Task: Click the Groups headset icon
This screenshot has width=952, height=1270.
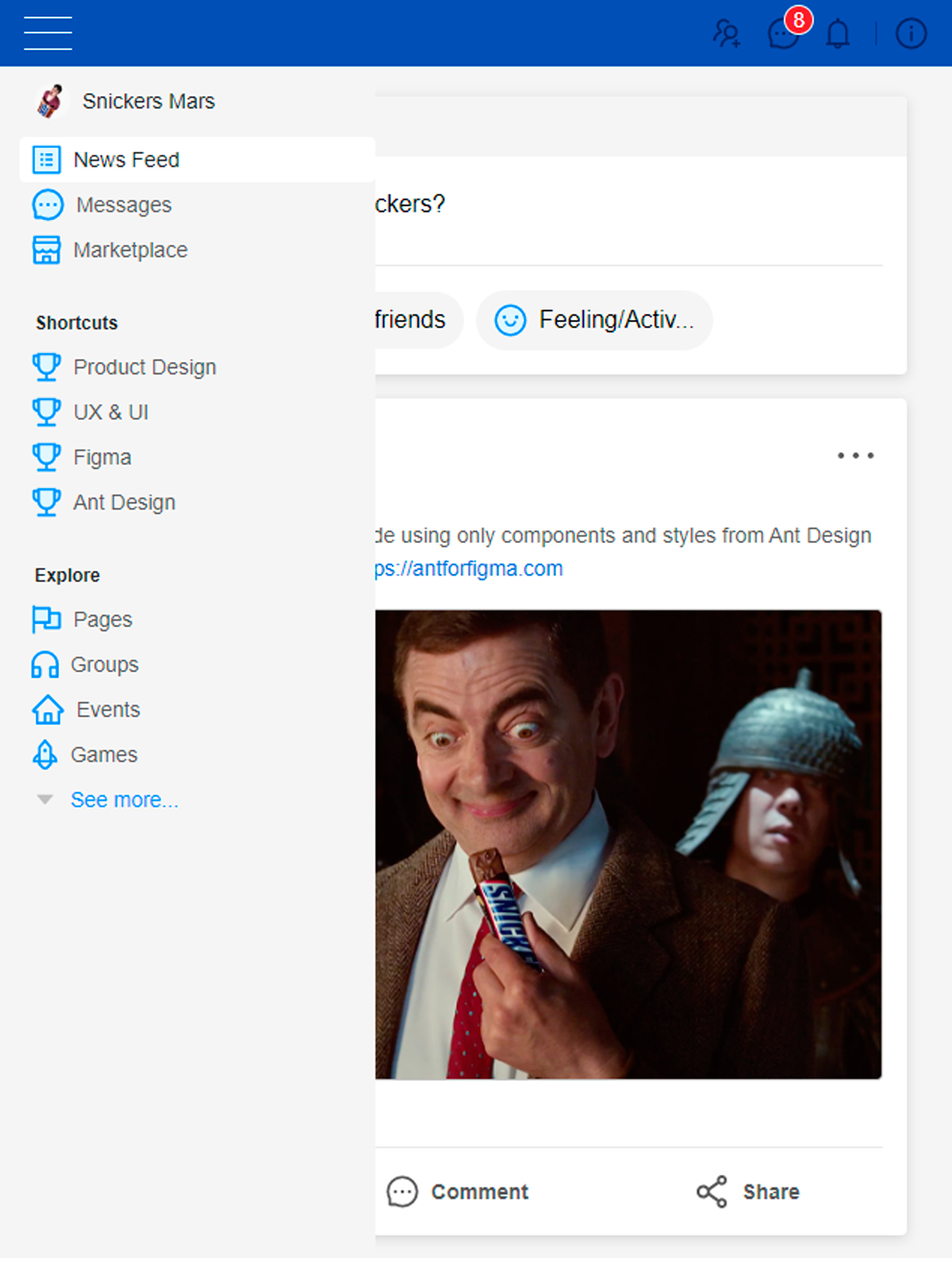Action: 44,664
